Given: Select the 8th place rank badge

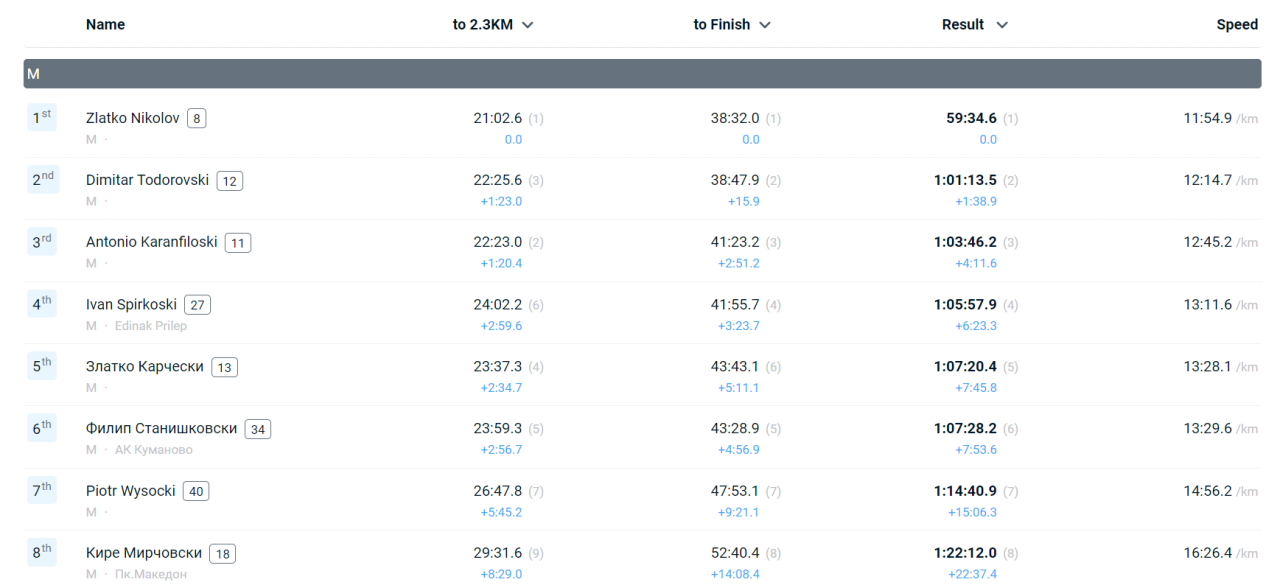Looking at the screenshot, I should (42, 551).
